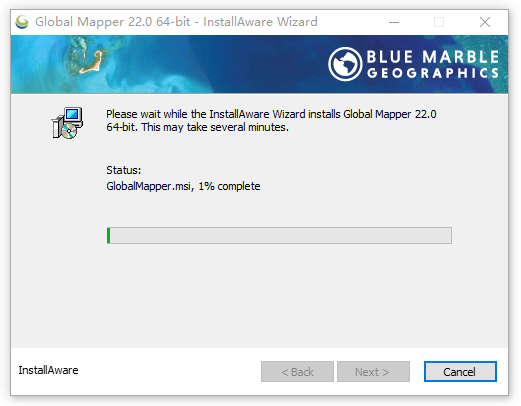
Task: Click the disabled maximize window button
Action: 439,22
